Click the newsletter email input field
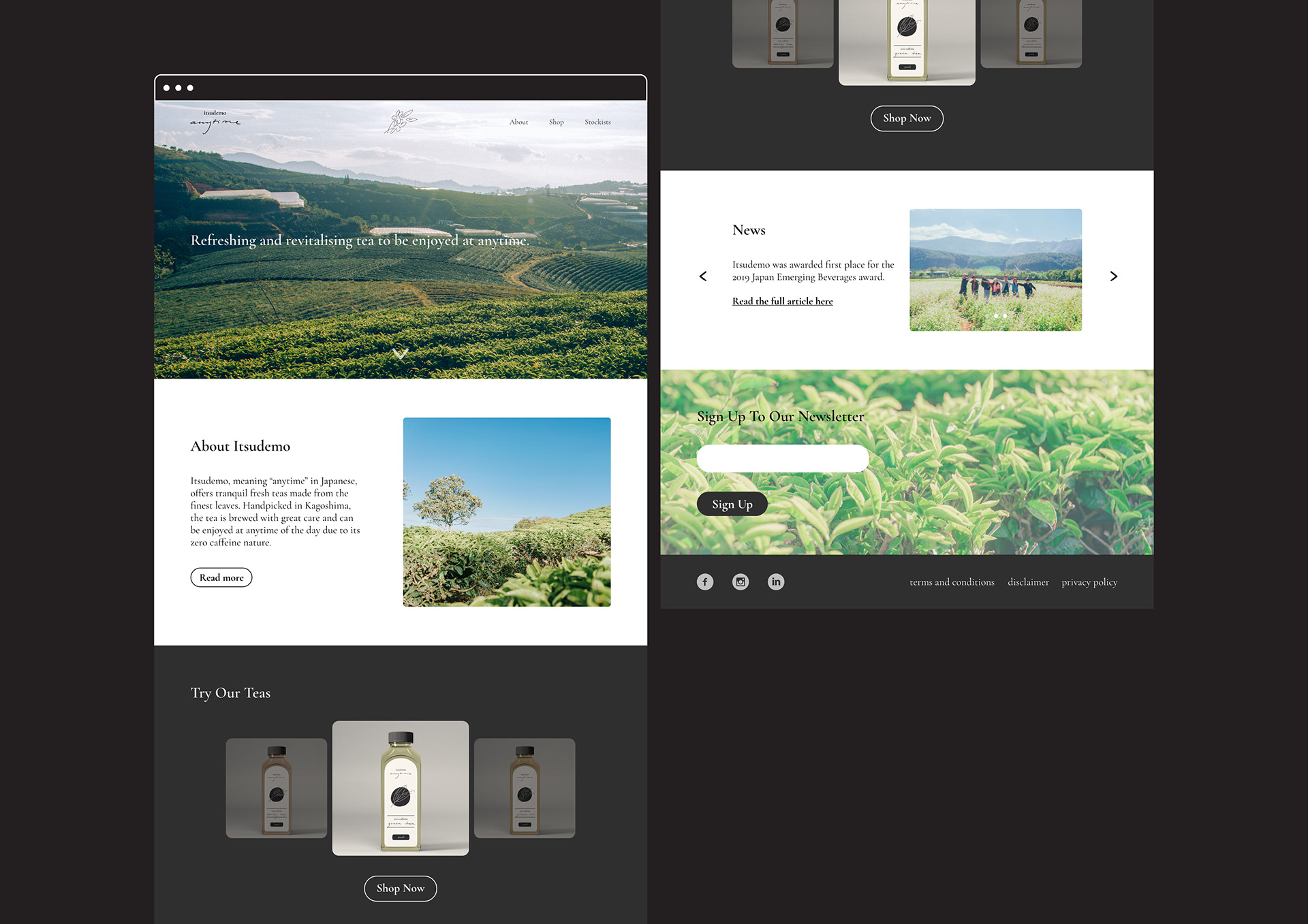This screenshot has width=1308, height=924. click(x=782, y=458)
